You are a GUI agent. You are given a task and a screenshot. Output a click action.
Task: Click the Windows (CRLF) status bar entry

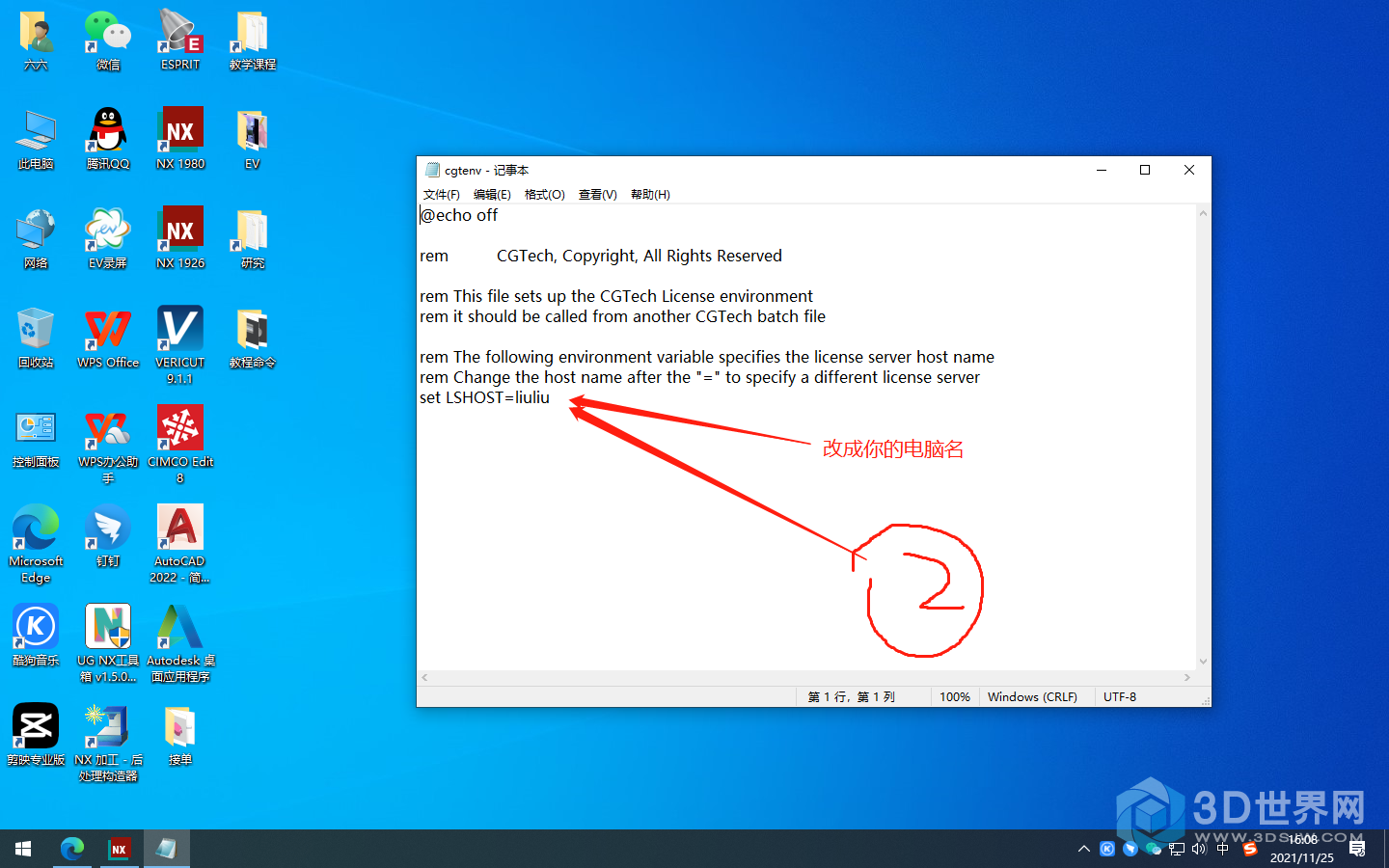coord(1032,696)
